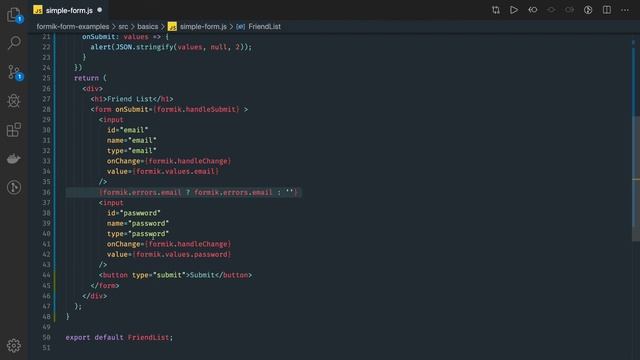Open the Git graph icon in sidebar
Image resolution: width=640 pixels, height=360 pixels.
14,187
